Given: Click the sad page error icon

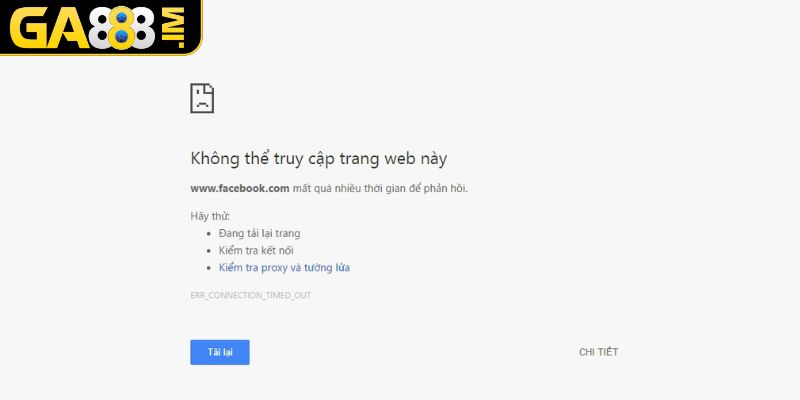Looking at the screenshot, I should pos(202,98).
